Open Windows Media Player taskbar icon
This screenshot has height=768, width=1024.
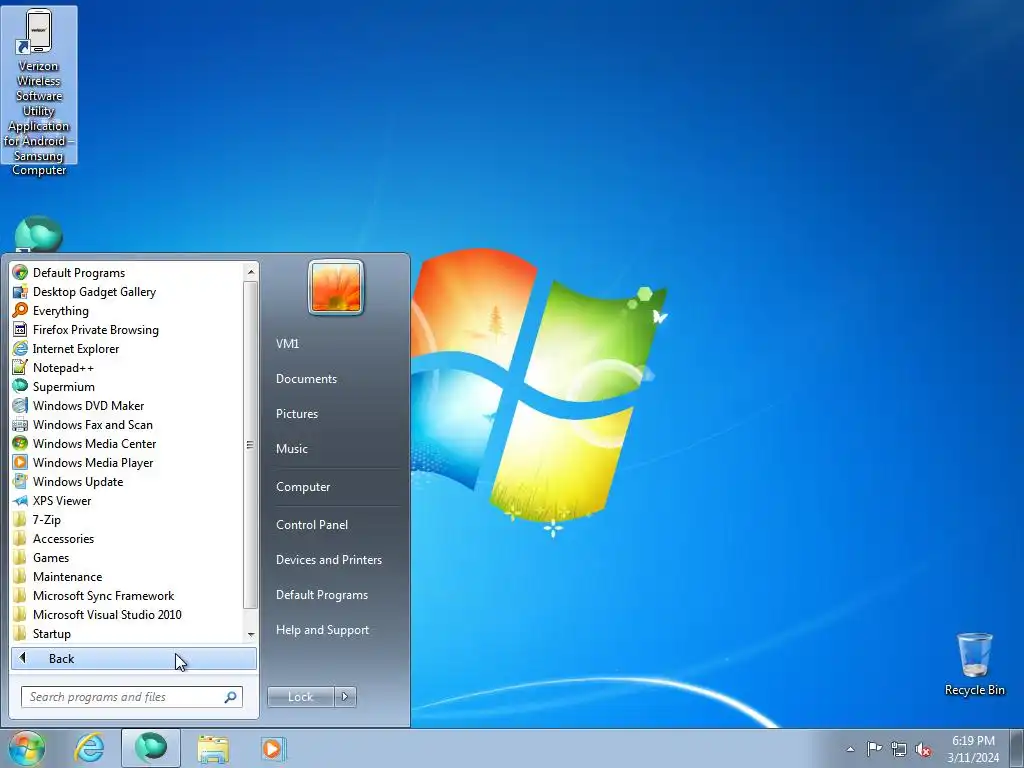coord(273,748)
